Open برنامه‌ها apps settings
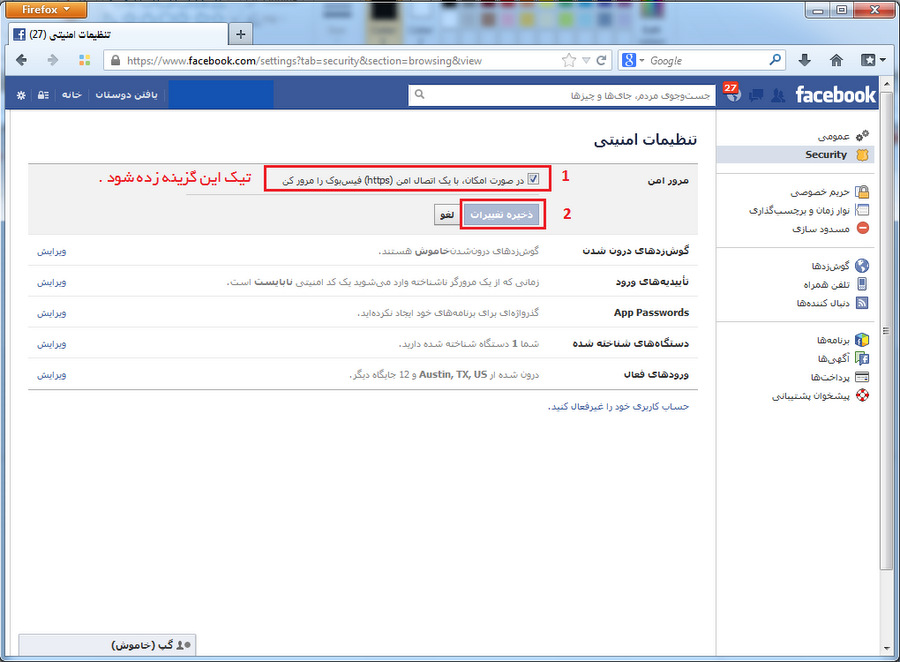Viewport: 900px width, 662px height. click(843, 340)
